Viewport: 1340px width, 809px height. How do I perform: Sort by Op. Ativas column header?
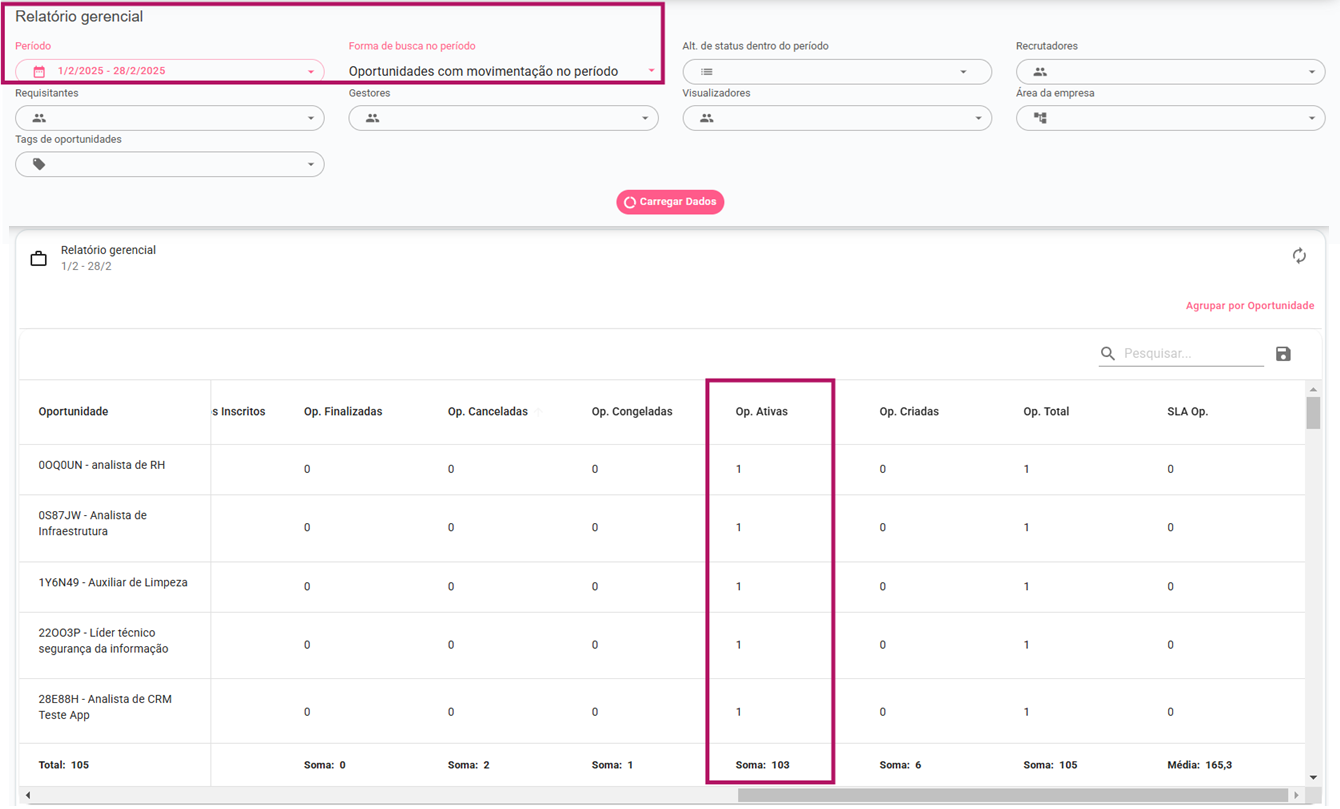[761, 412]
